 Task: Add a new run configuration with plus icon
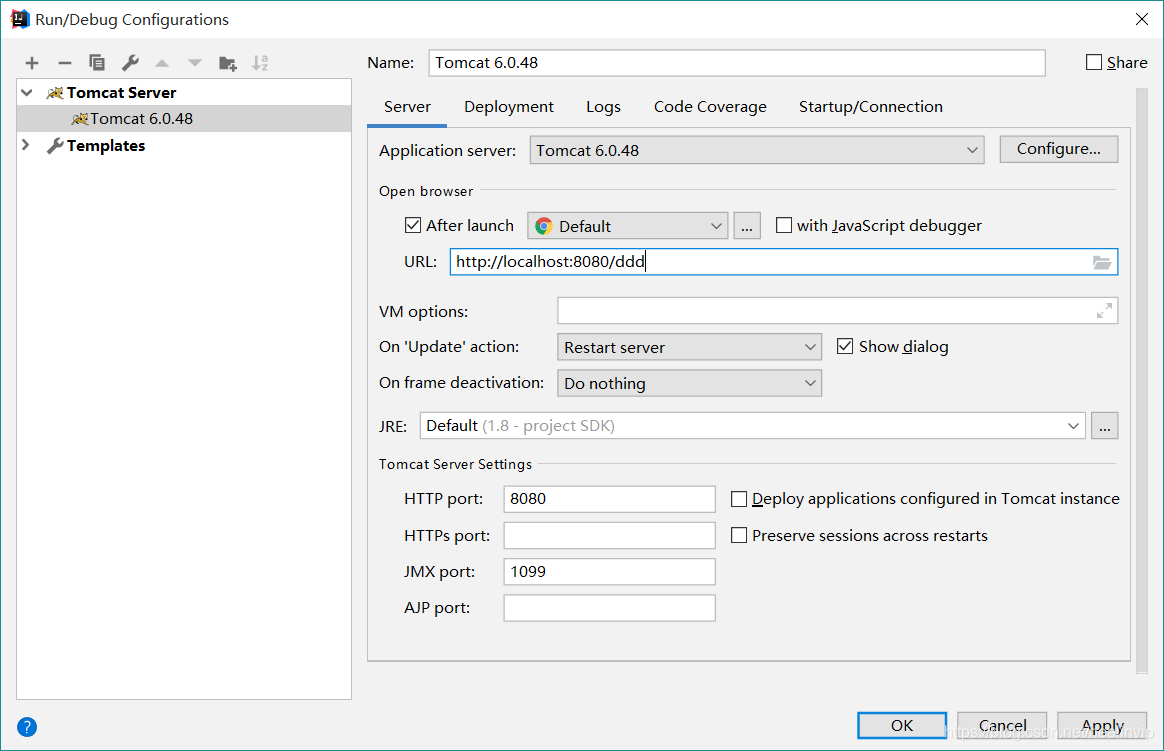click(x=32, y=63)
